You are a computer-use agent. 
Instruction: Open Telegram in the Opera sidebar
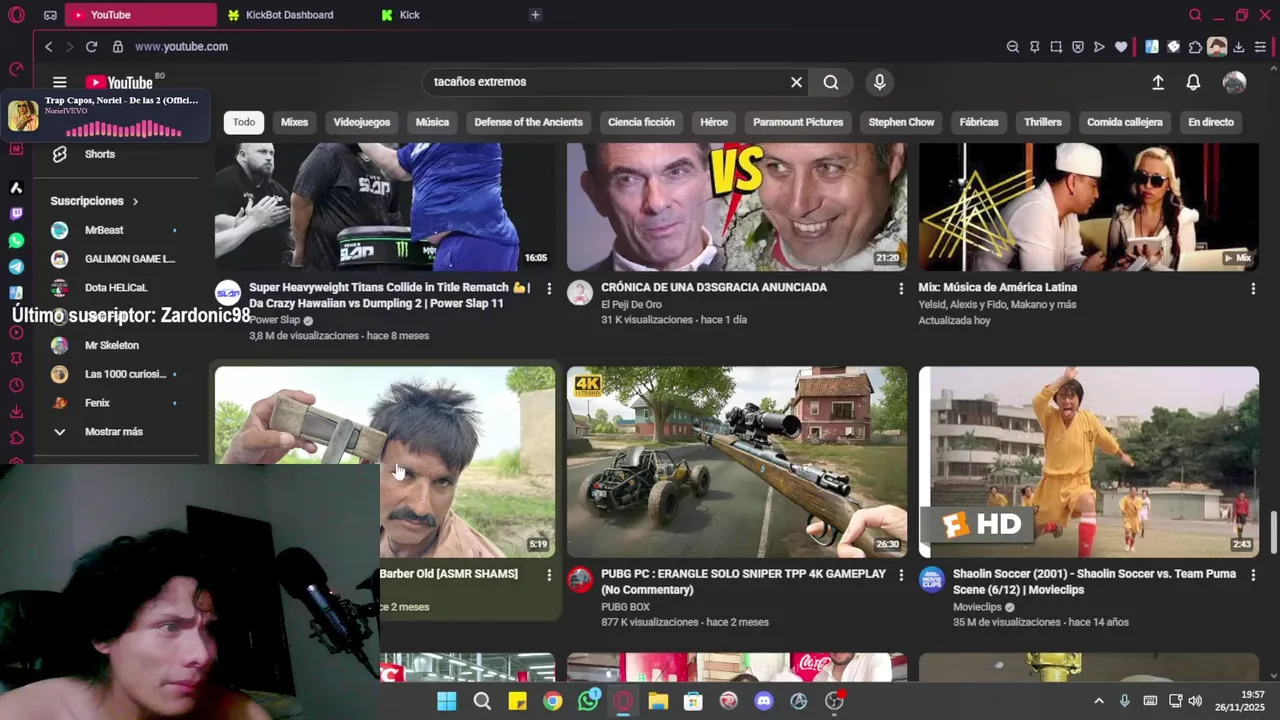click(x=16, y=267)
